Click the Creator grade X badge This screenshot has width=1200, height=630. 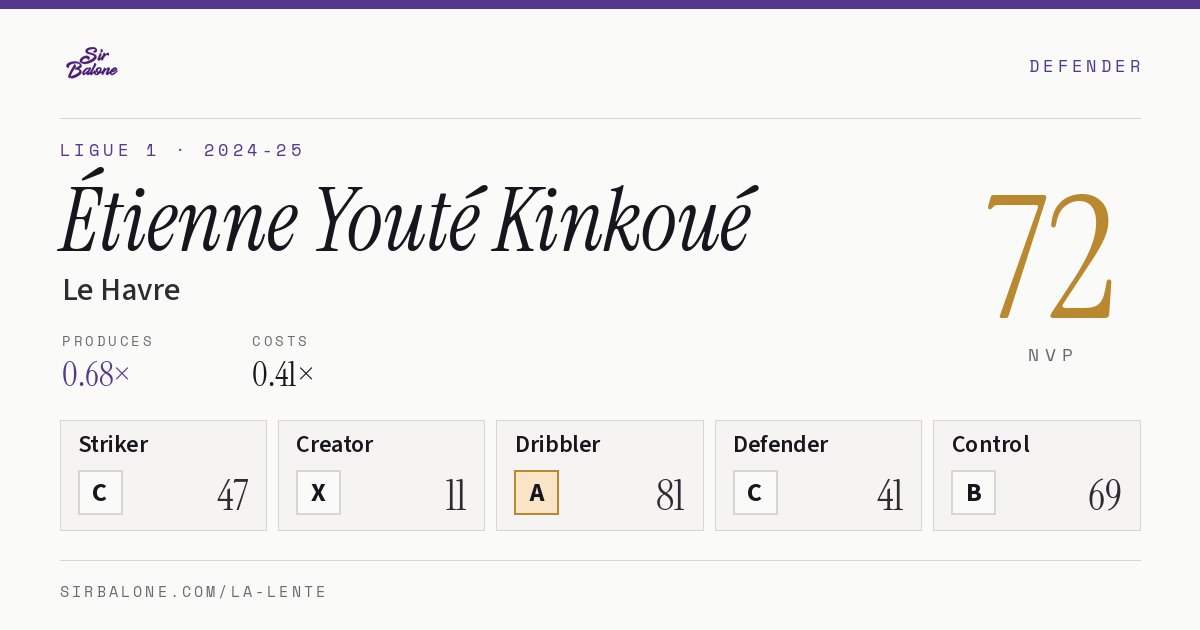point(318,492)
